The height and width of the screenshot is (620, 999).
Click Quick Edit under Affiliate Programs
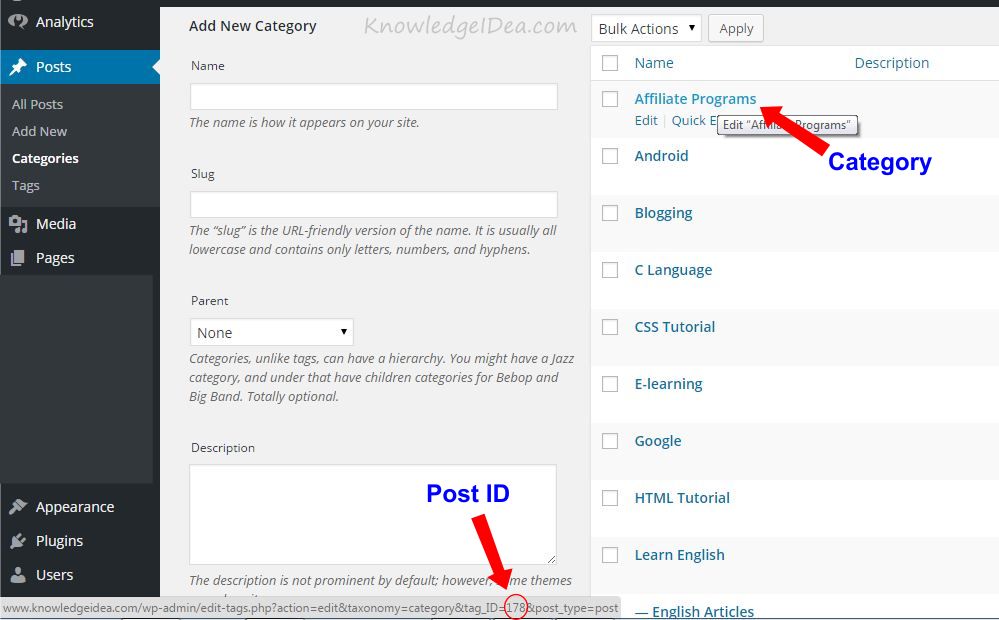click(x=694, y=120)
